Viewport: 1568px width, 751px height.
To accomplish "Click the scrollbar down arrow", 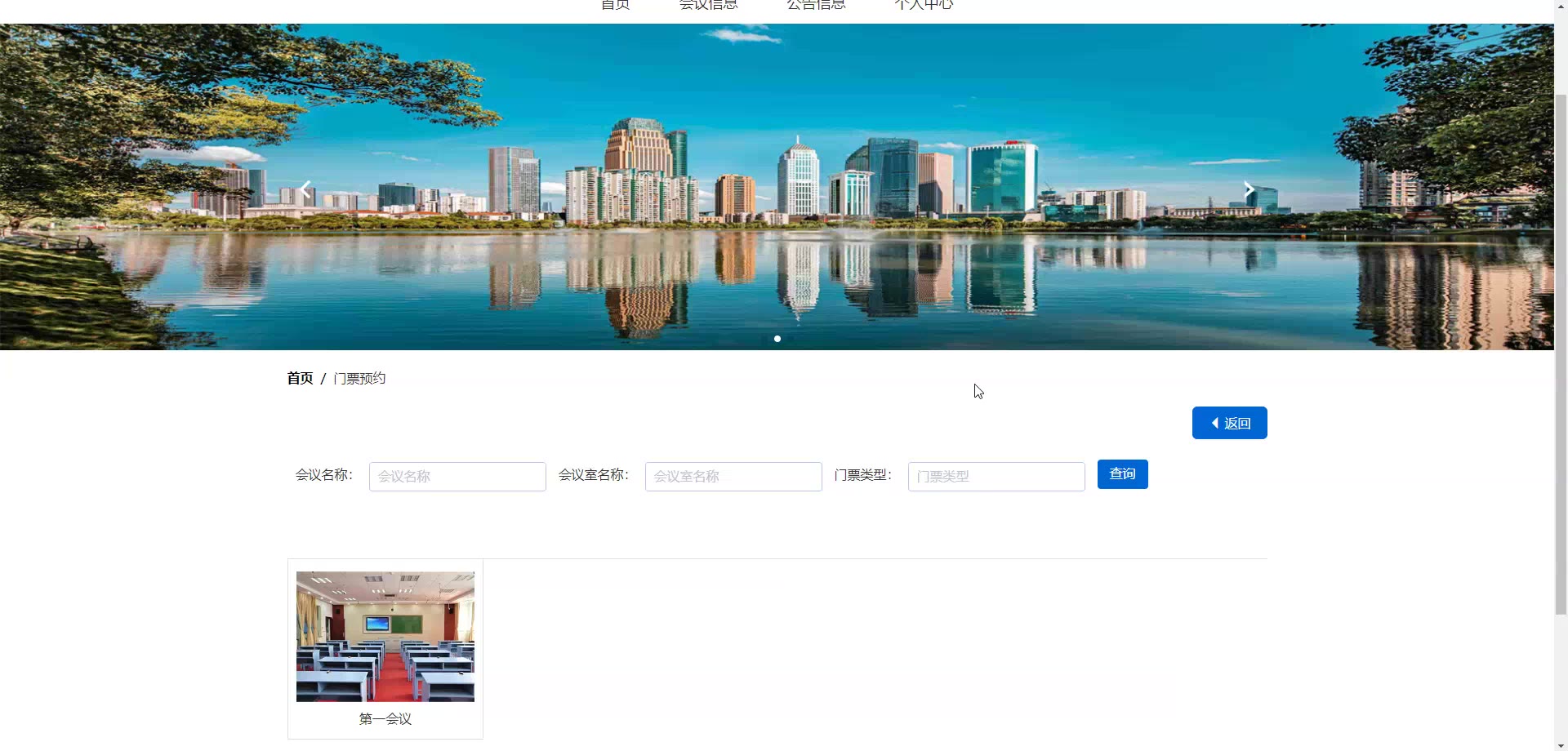I will coord(1561,744).
